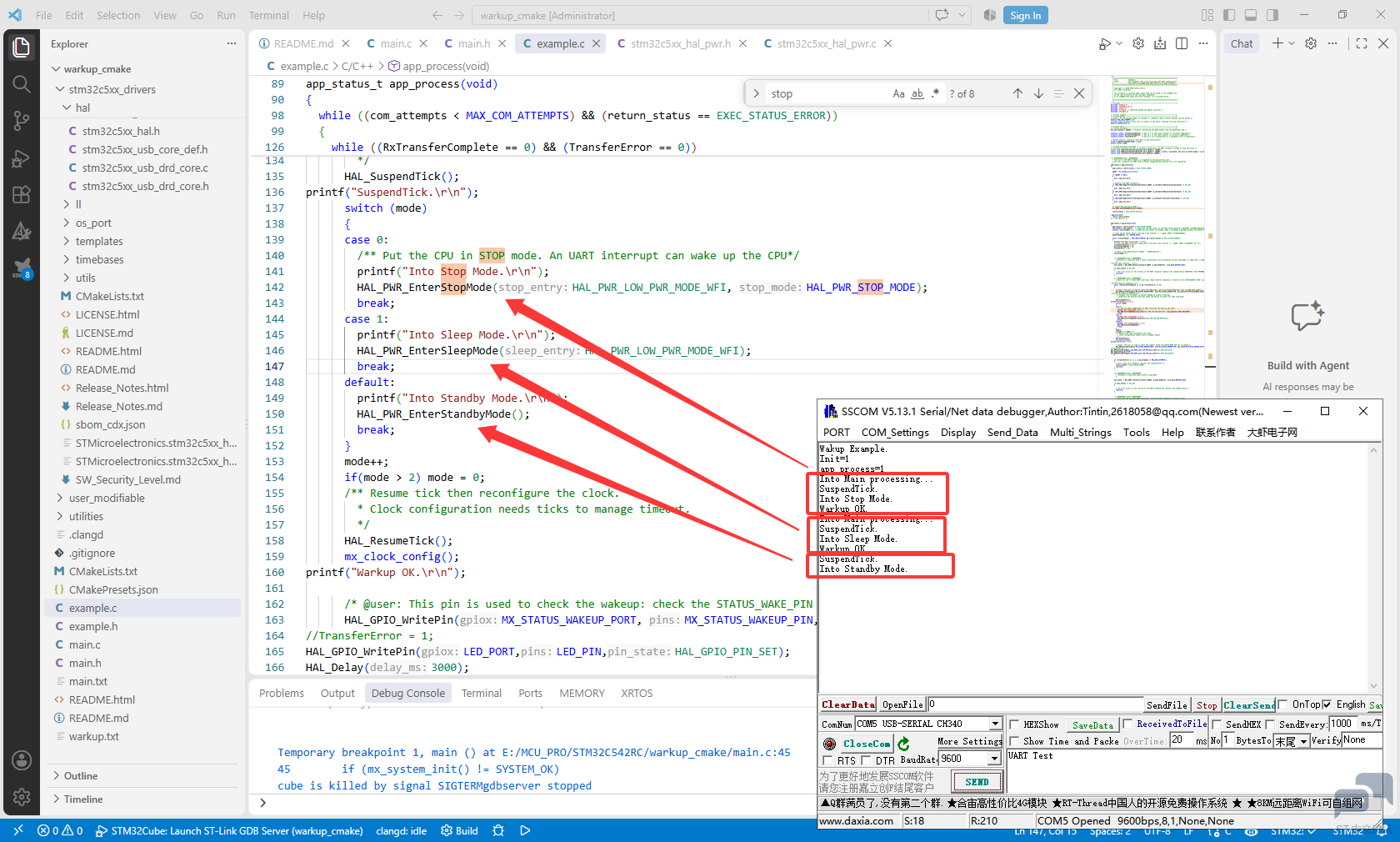1400x842 pixels.
Task: Expand the templates folder
Action: coord(99,241)
